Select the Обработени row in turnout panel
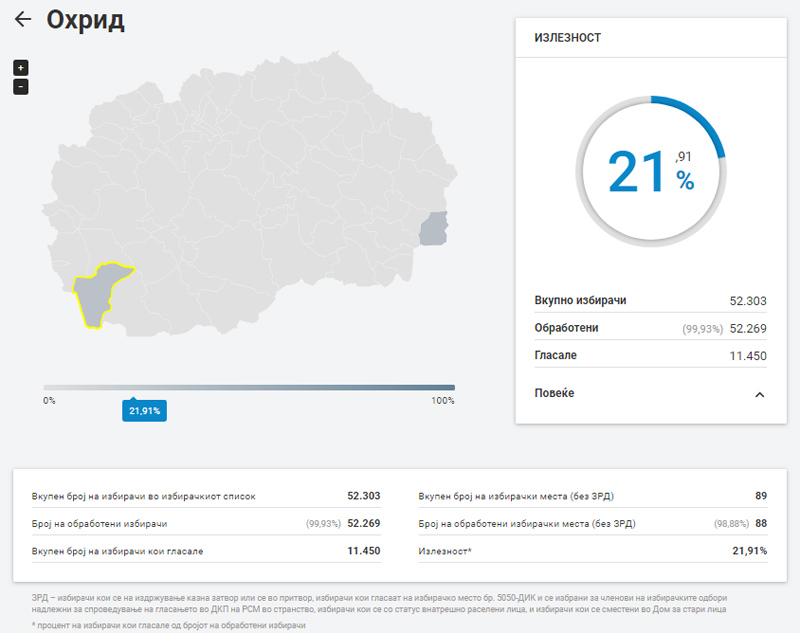The image size is (800, 633). pos(650,328)
